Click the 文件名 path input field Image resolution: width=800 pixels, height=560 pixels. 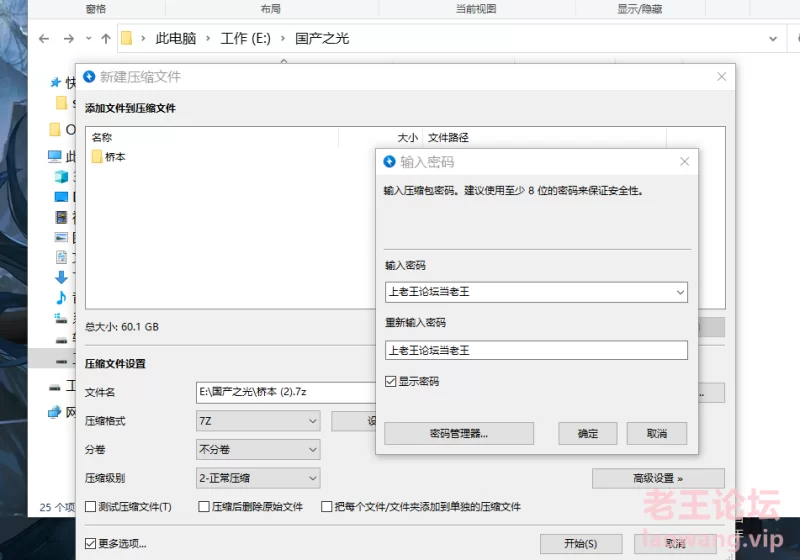click(286, 392)
